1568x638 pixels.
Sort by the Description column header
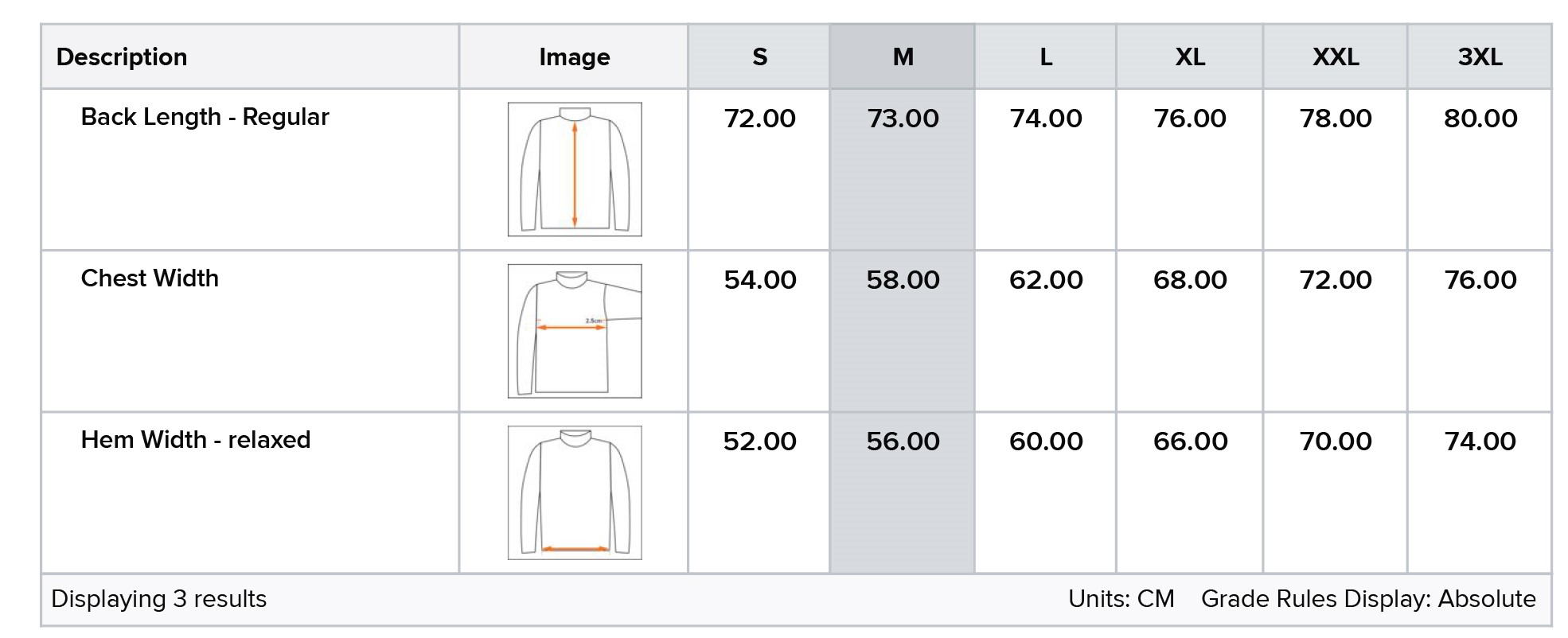(122, 57)
